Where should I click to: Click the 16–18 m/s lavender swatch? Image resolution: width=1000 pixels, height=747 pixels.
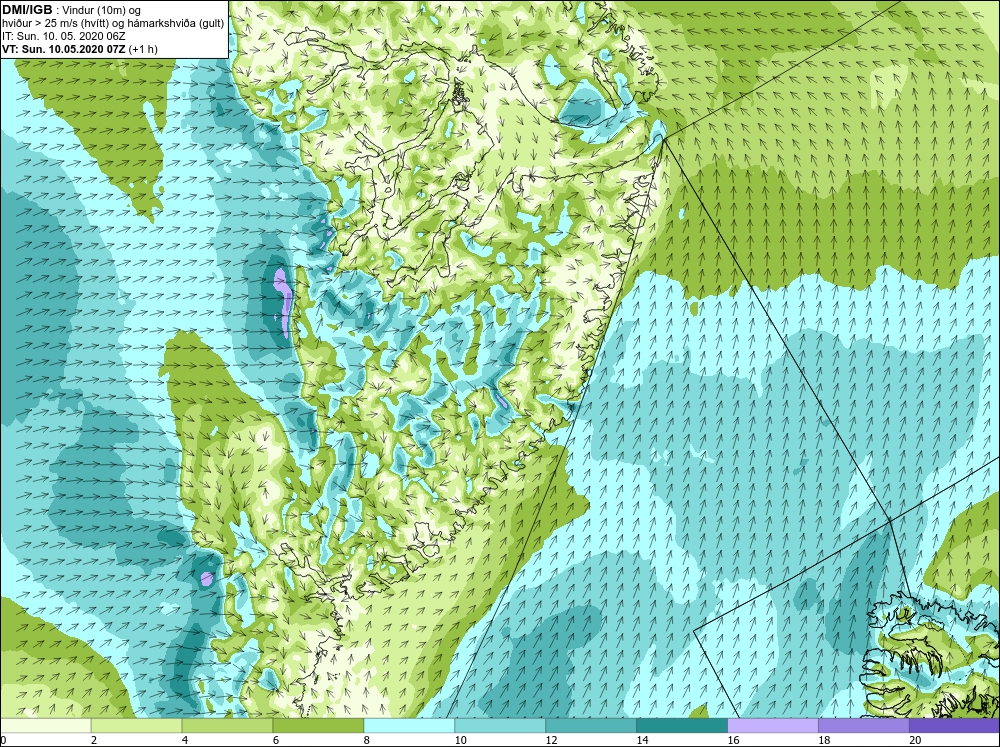(773, 726)
